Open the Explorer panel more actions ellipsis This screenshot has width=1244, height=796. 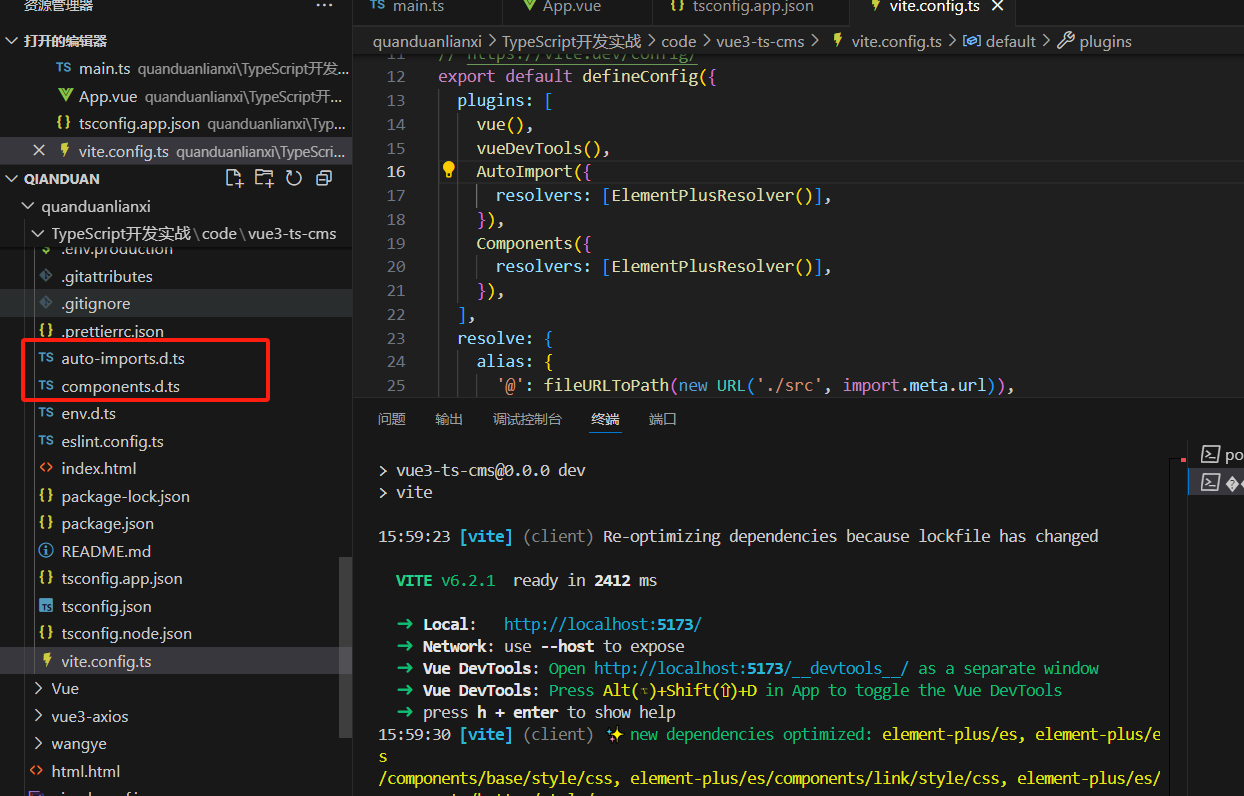324,6
